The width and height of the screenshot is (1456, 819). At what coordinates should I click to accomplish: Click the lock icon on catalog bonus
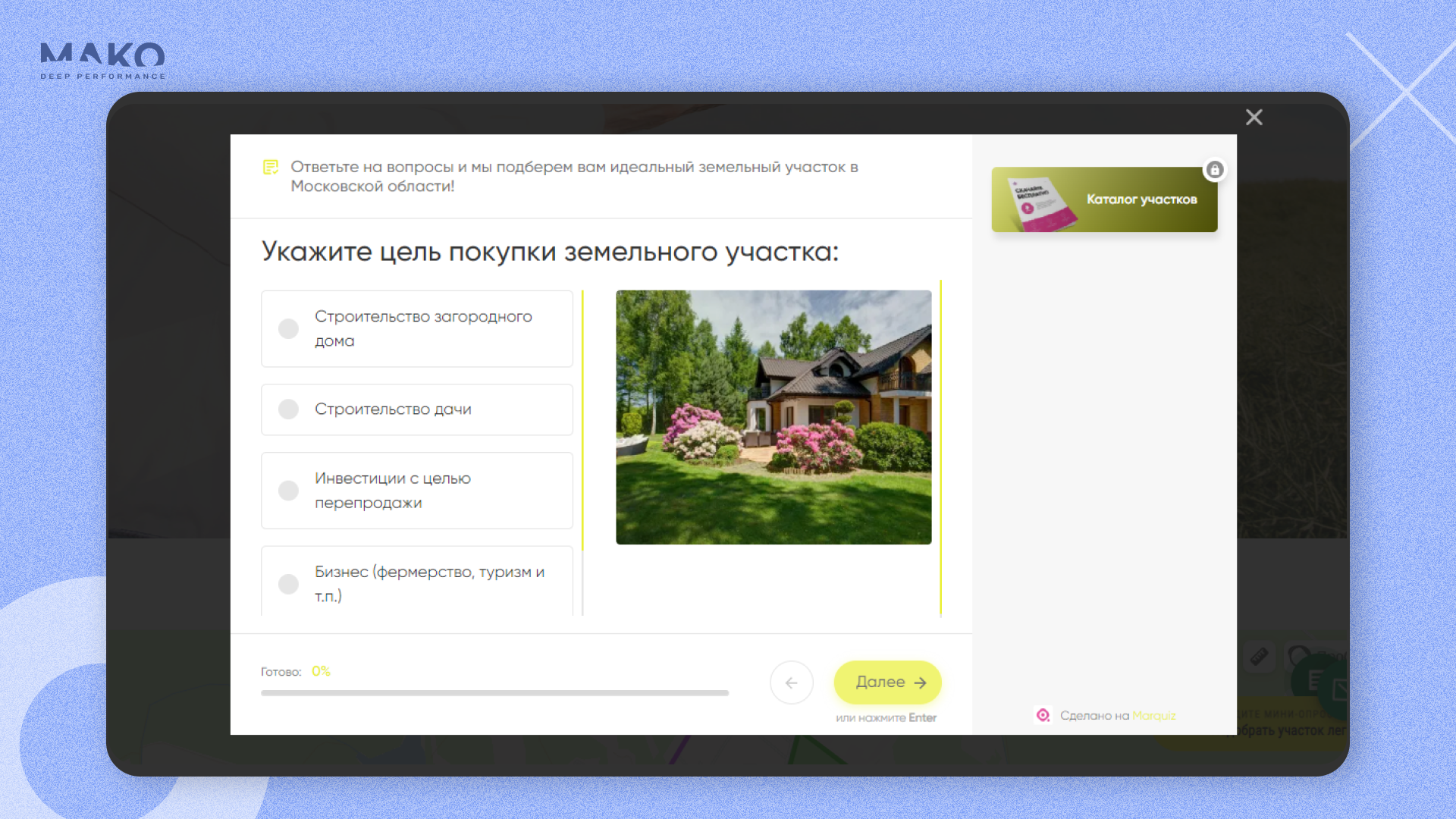point(1215,170)
